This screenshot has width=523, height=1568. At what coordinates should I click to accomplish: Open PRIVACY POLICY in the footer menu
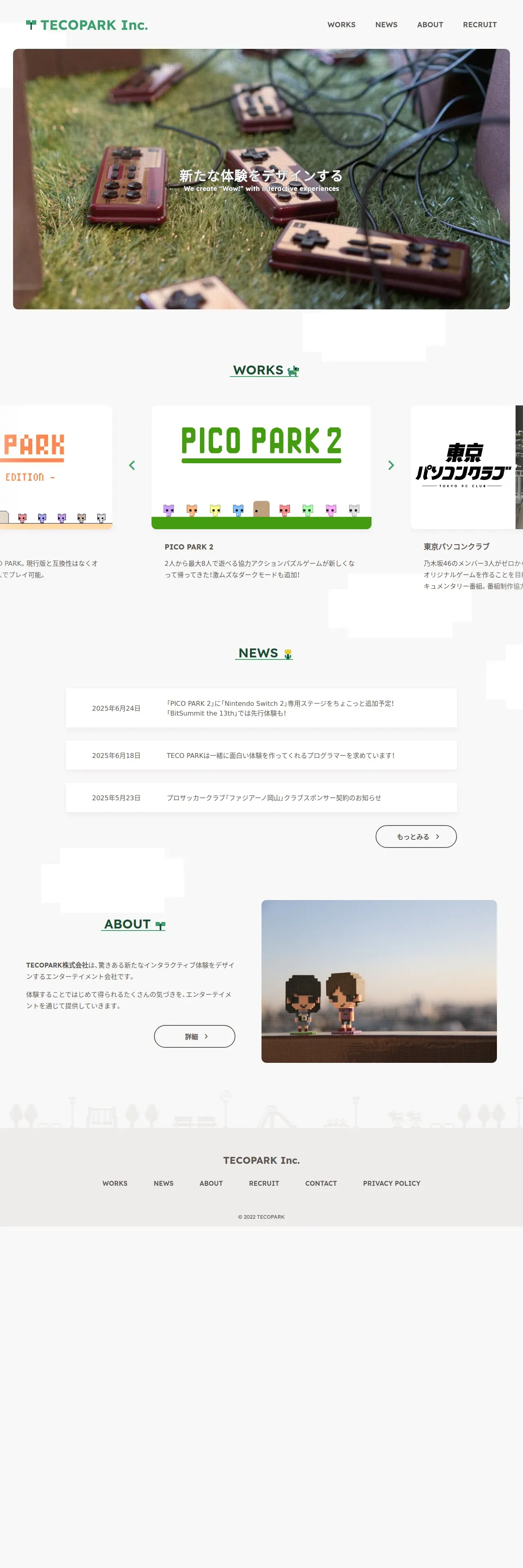[391, 1183]
